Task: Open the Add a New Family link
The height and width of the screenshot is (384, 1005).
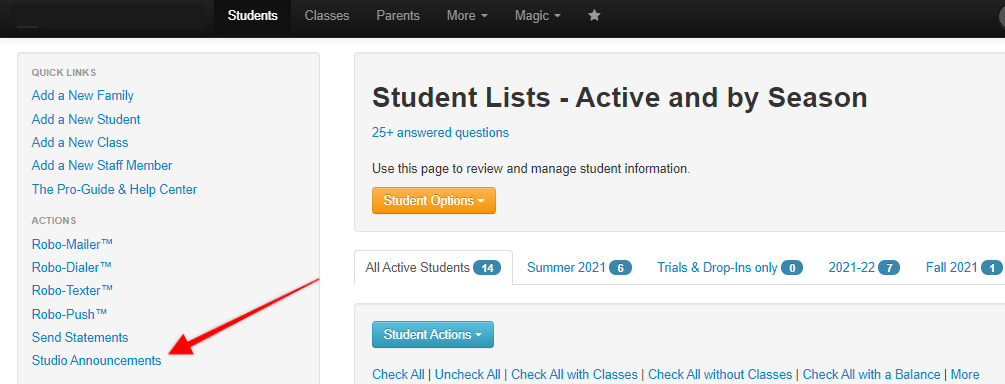Action: 83,96
